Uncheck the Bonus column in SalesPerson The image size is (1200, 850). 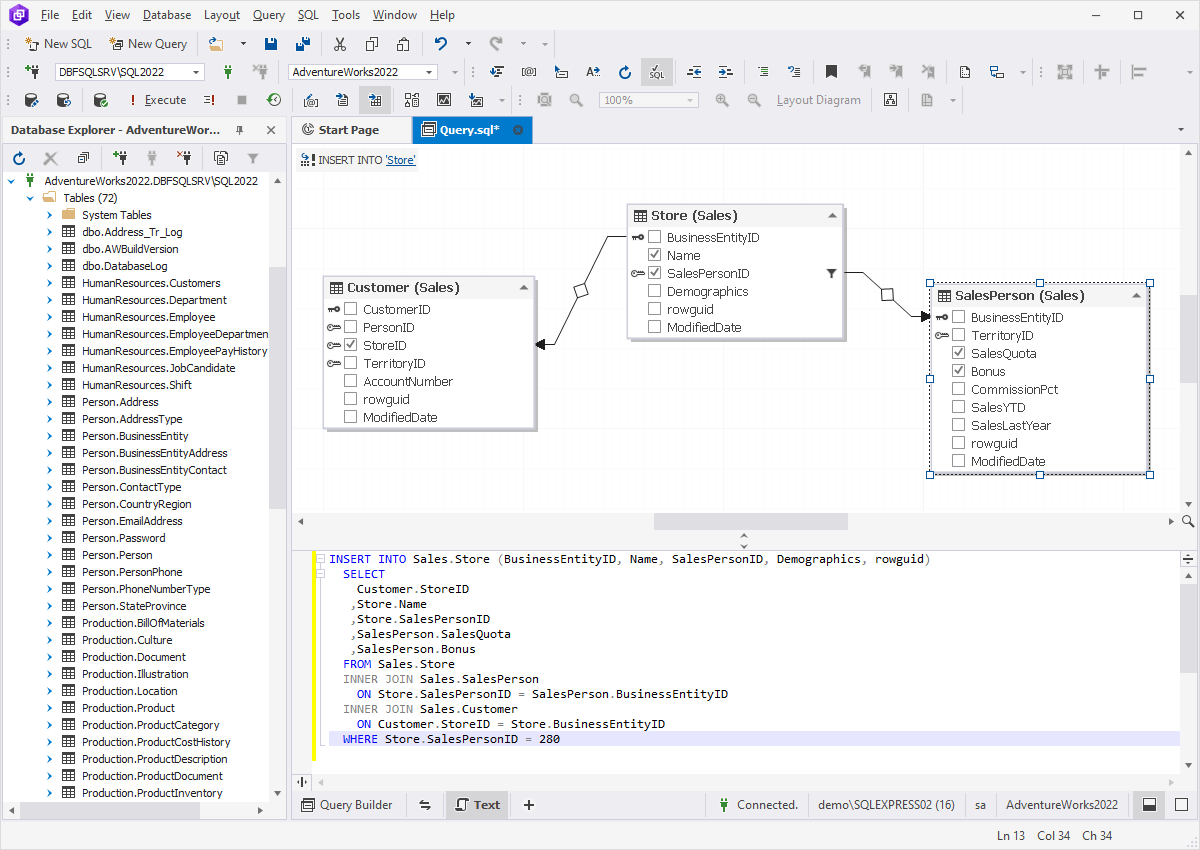pyautogui.click(x=958, y=372)
